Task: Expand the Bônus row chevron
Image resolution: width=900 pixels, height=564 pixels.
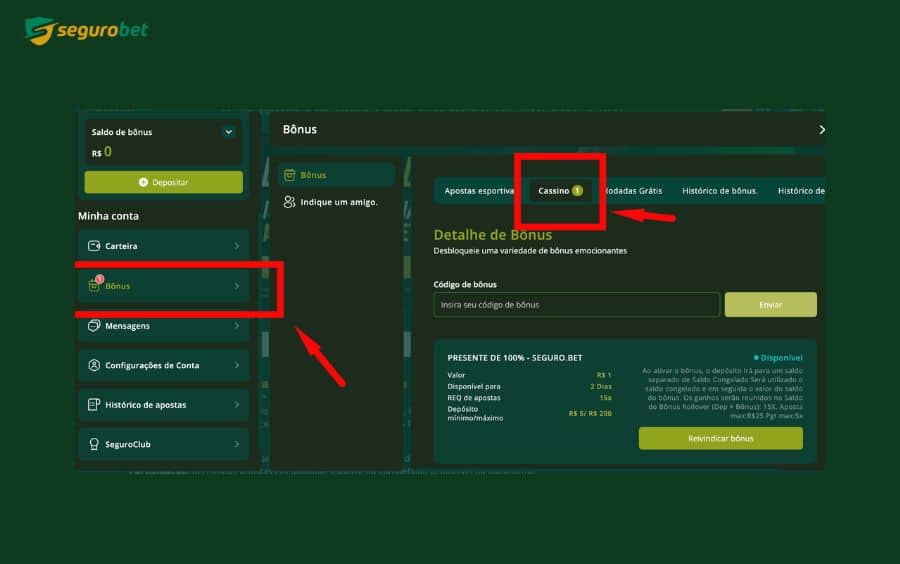Action: tap(236, 286)
